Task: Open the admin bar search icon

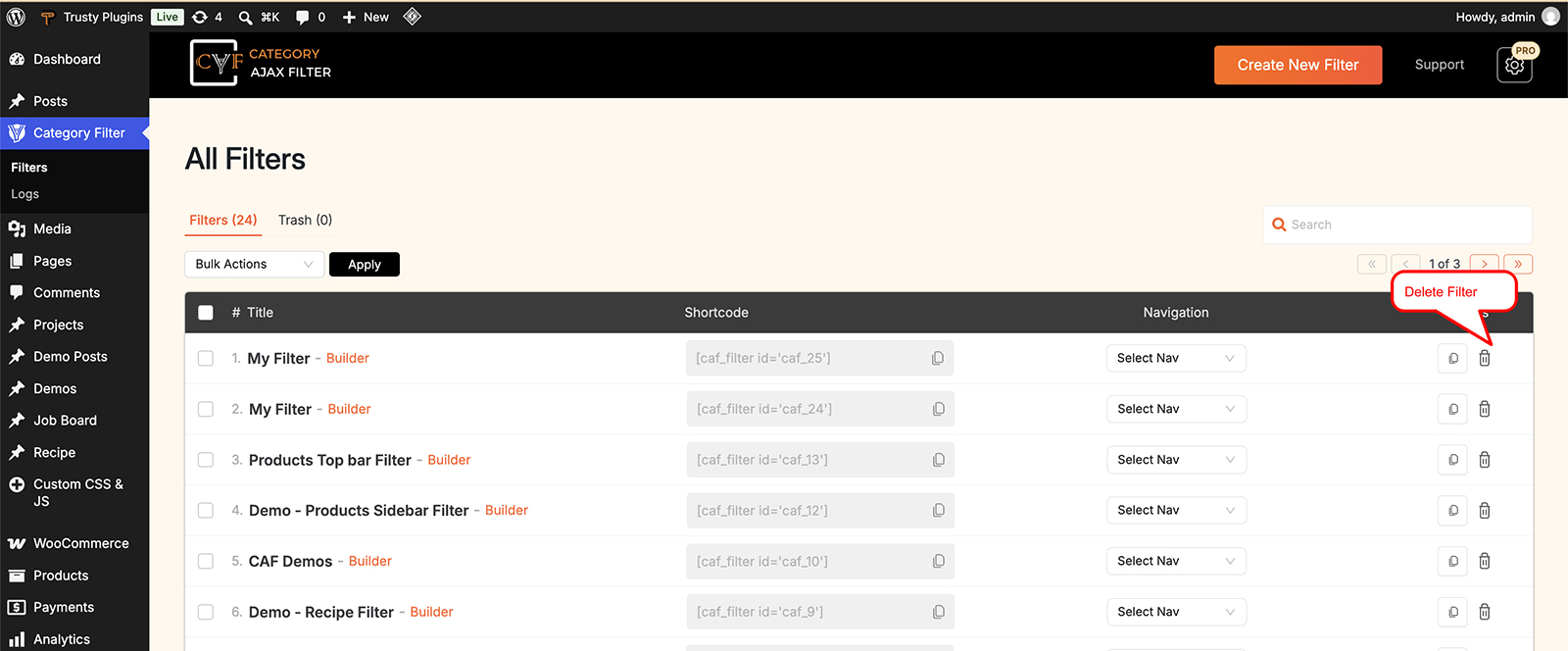Action: pos(245,17)
